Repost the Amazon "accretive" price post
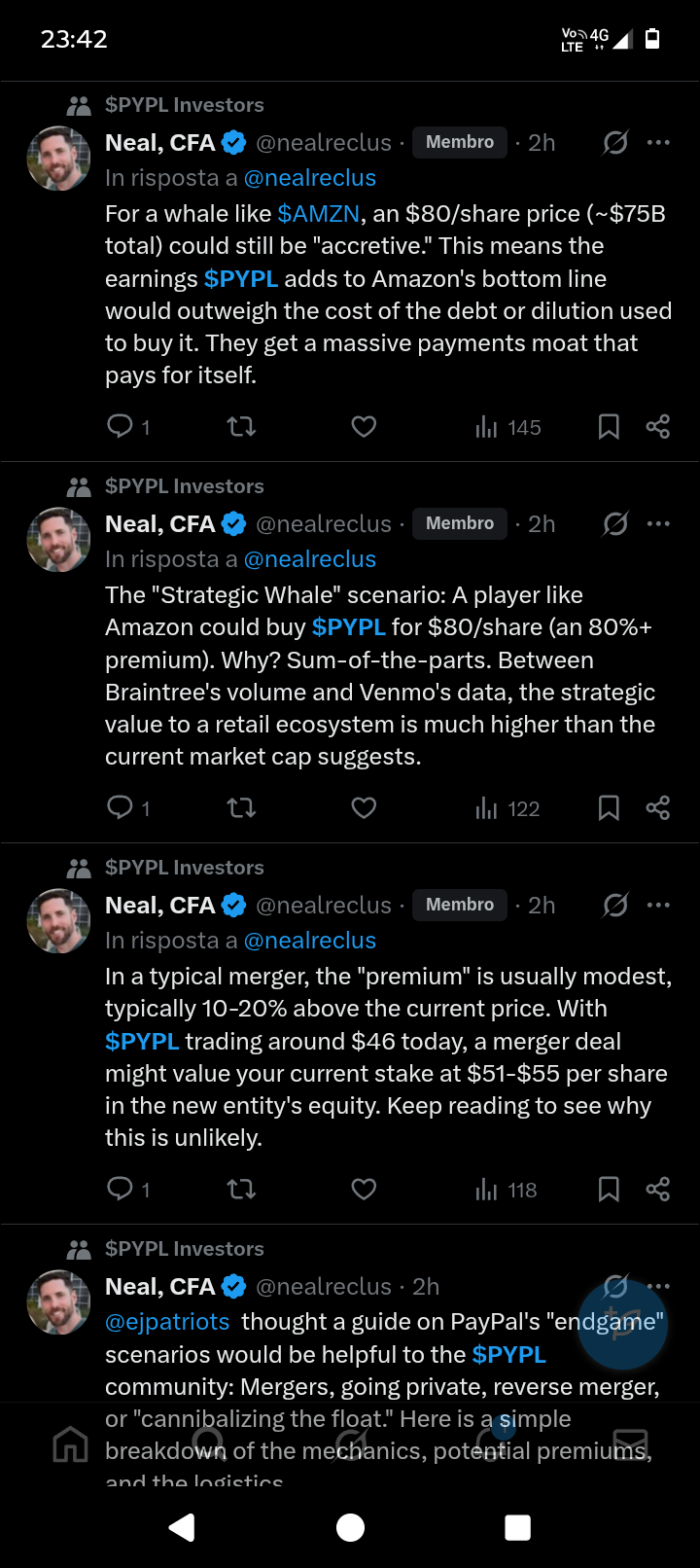 pos(241,427)
